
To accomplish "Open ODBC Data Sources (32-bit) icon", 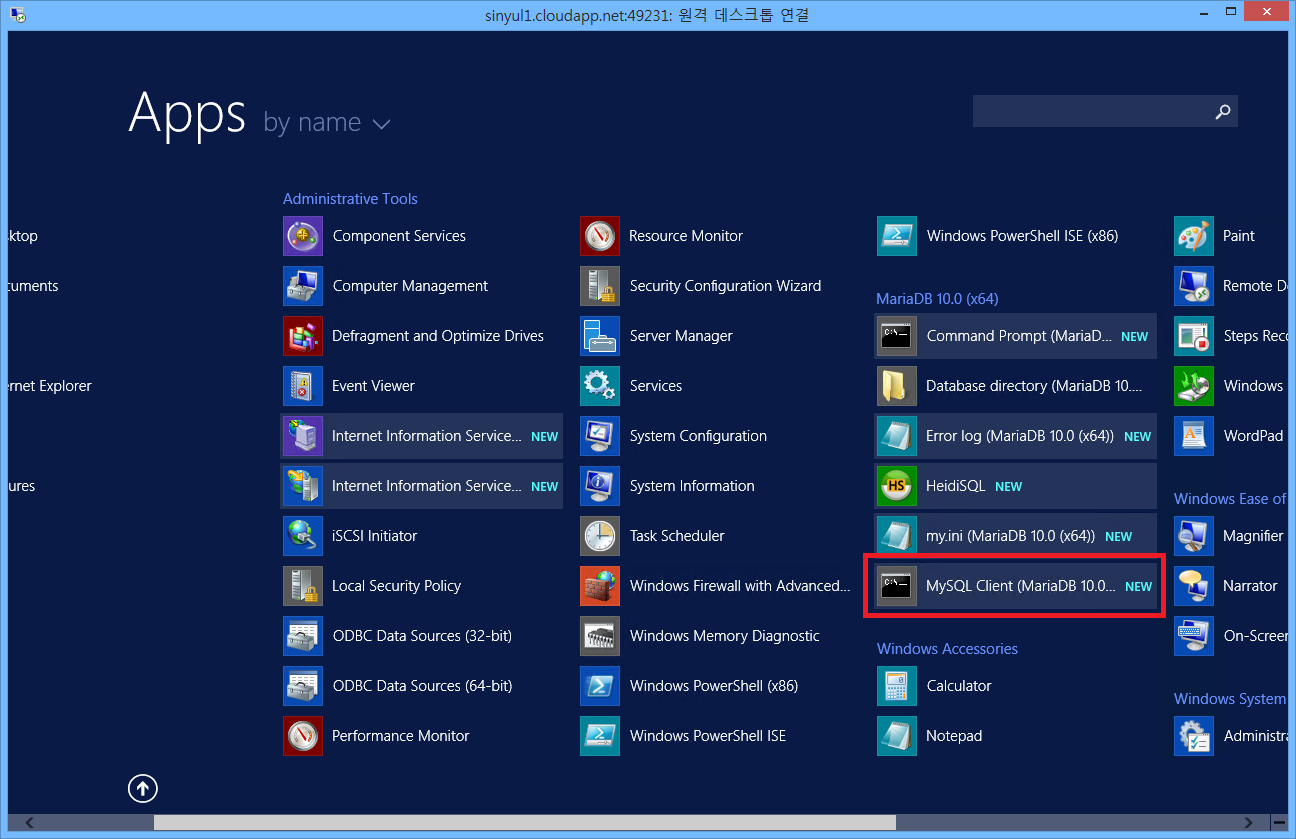I will (303, 636).
